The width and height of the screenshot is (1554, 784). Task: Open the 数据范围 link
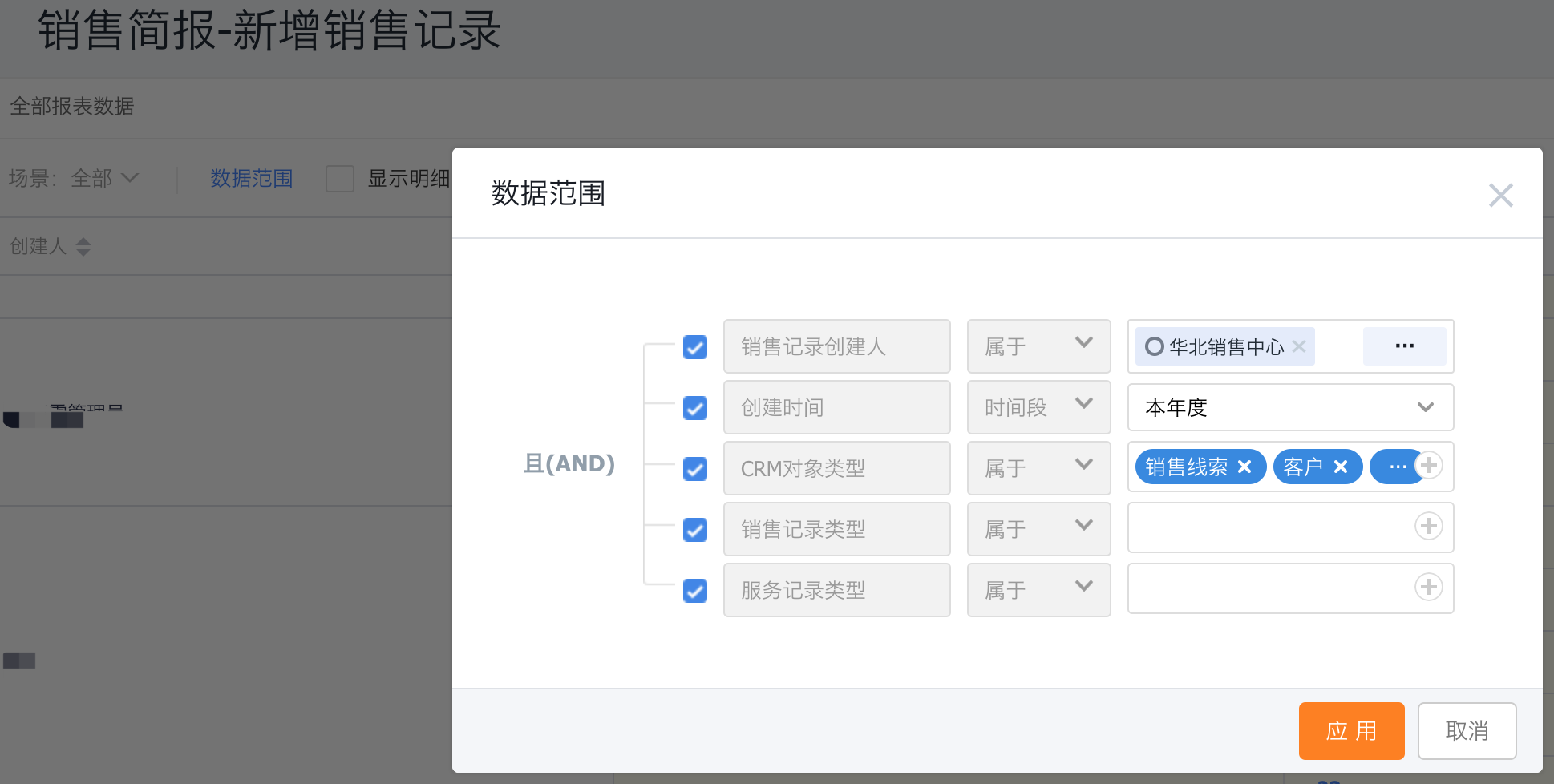click(252, 178)
